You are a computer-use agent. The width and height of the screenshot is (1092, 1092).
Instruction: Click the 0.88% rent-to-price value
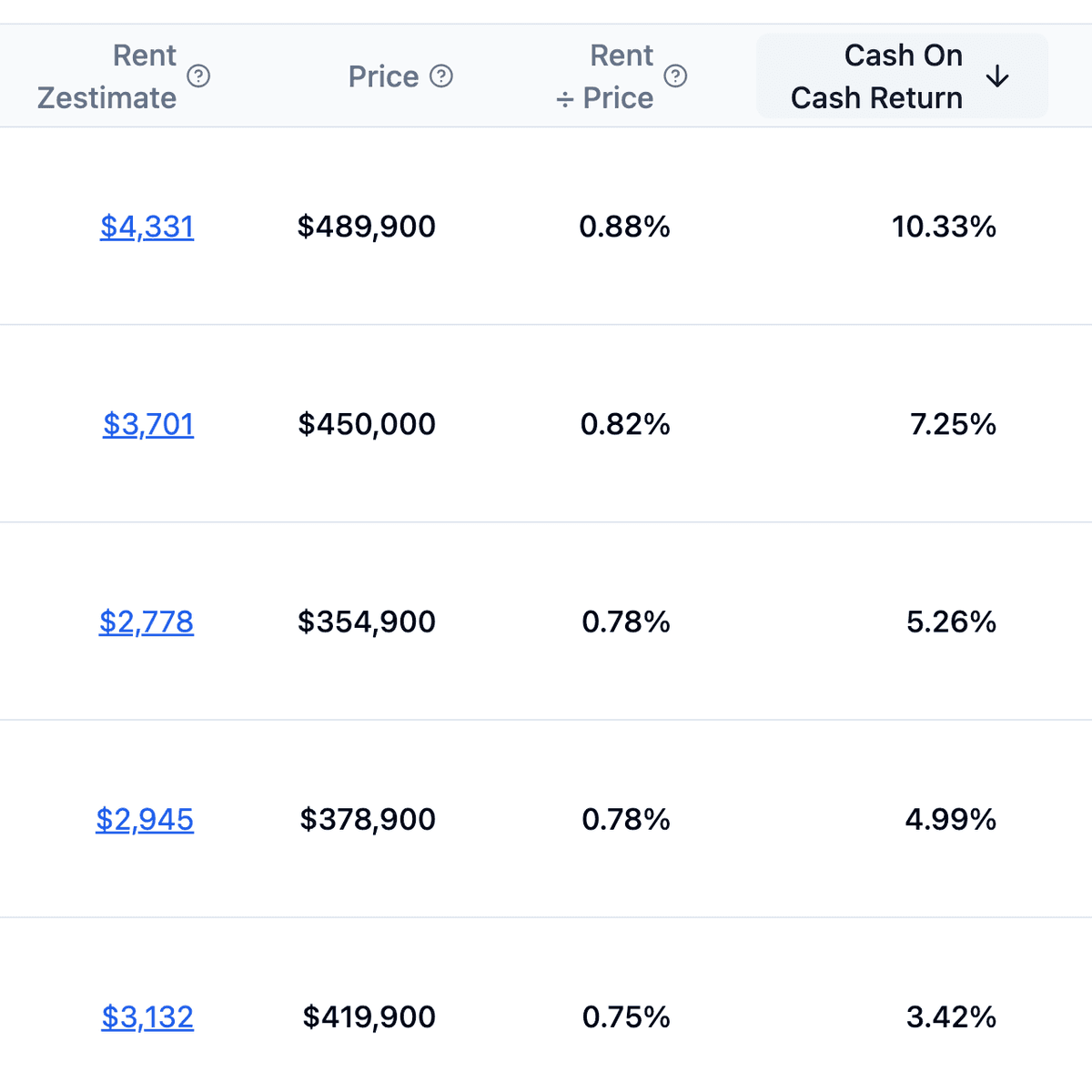click(624, 227)
